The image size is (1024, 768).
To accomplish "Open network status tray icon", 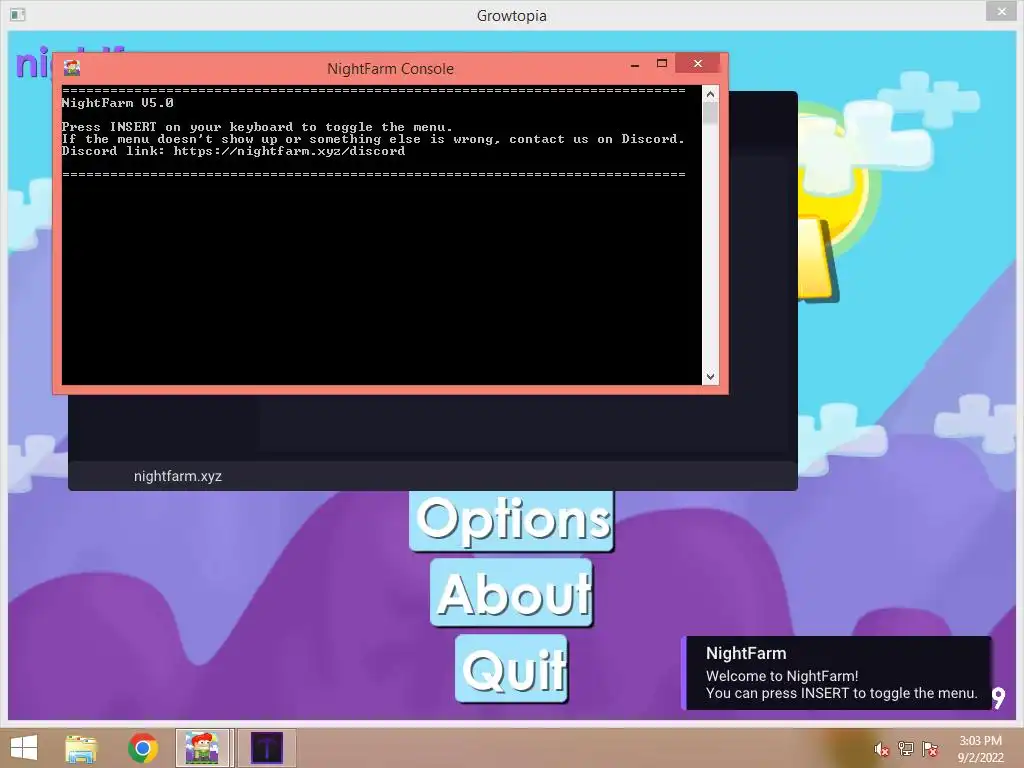I will click(906, 749).
